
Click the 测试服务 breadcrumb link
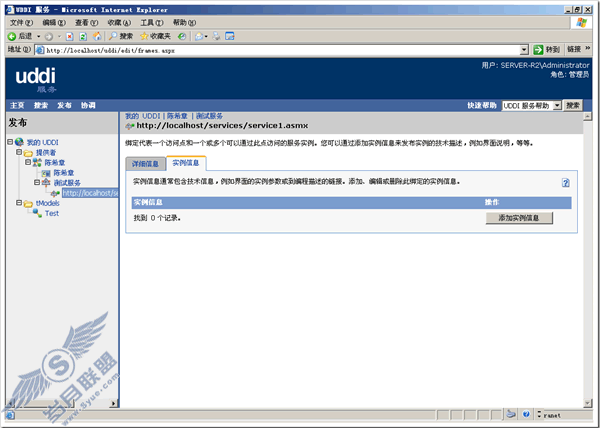click(x=209, y=116)
